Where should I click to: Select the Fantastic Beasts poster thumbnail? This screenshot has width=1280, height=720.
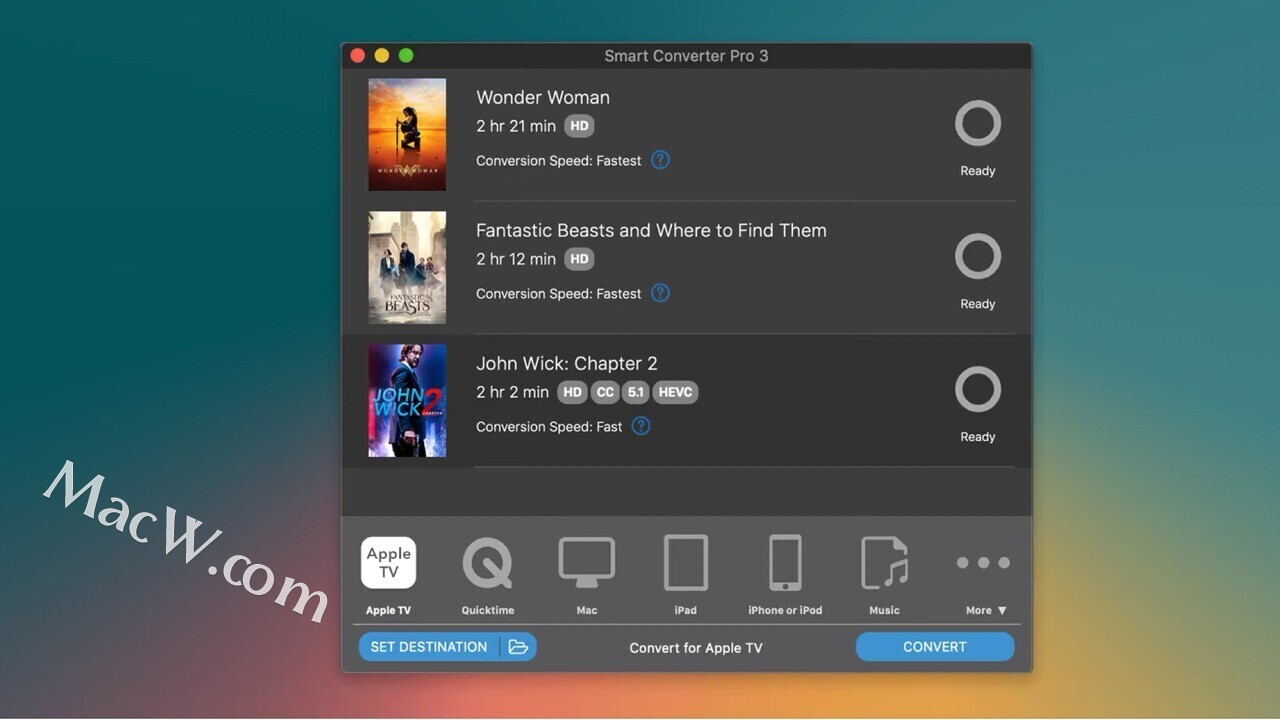(x=407, y=268)
